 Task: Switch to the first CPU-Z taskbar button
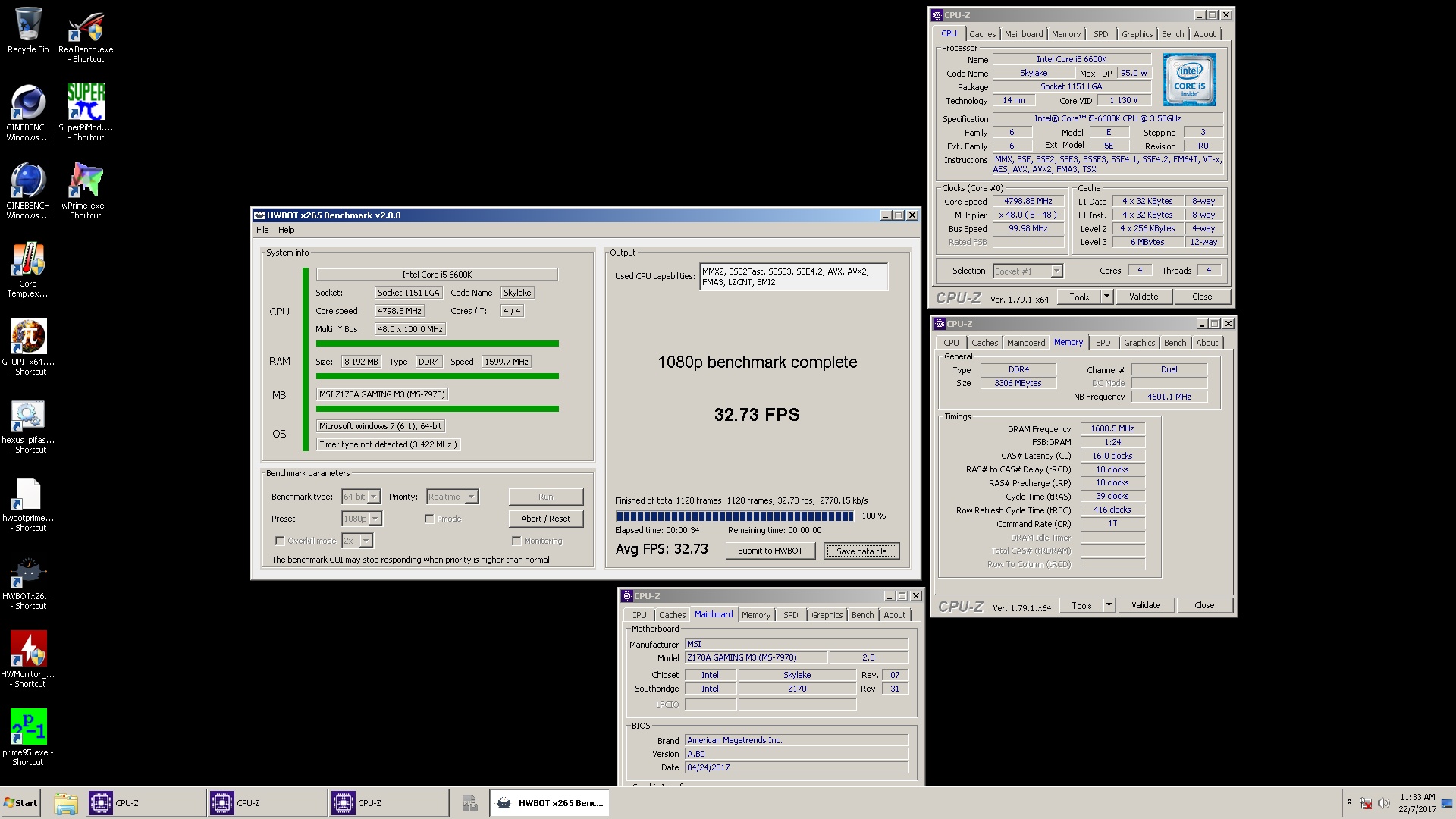click(146, 802)
